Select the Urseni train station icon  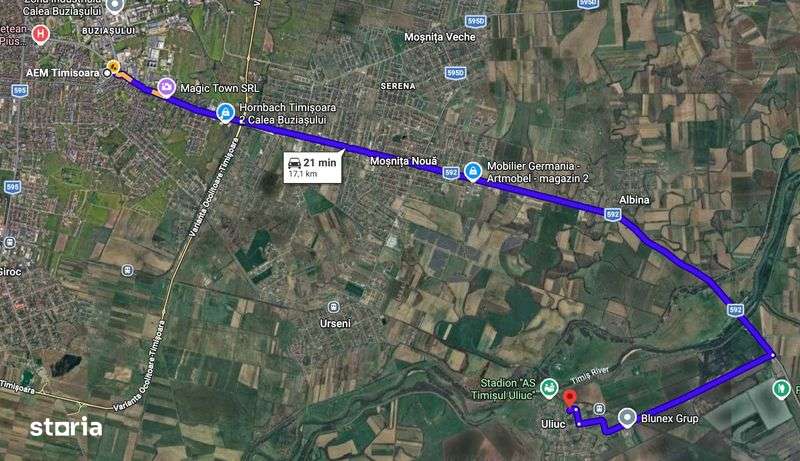pos(334,307)
